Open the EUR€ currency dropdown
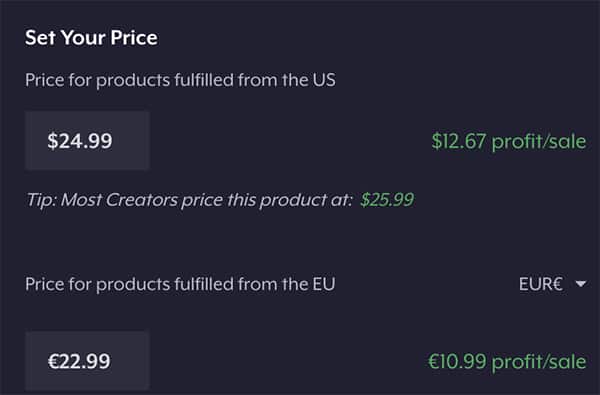Viewport: 600px width, 395px height. pos(553,284)
